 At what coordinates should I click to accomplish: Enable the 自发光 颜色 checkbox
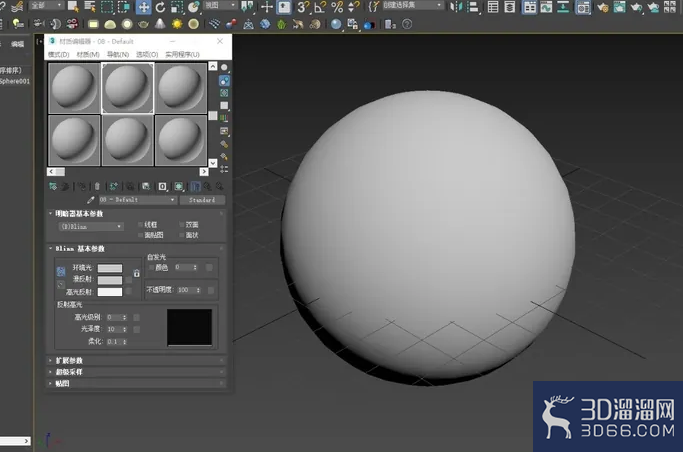pos(151,267)
